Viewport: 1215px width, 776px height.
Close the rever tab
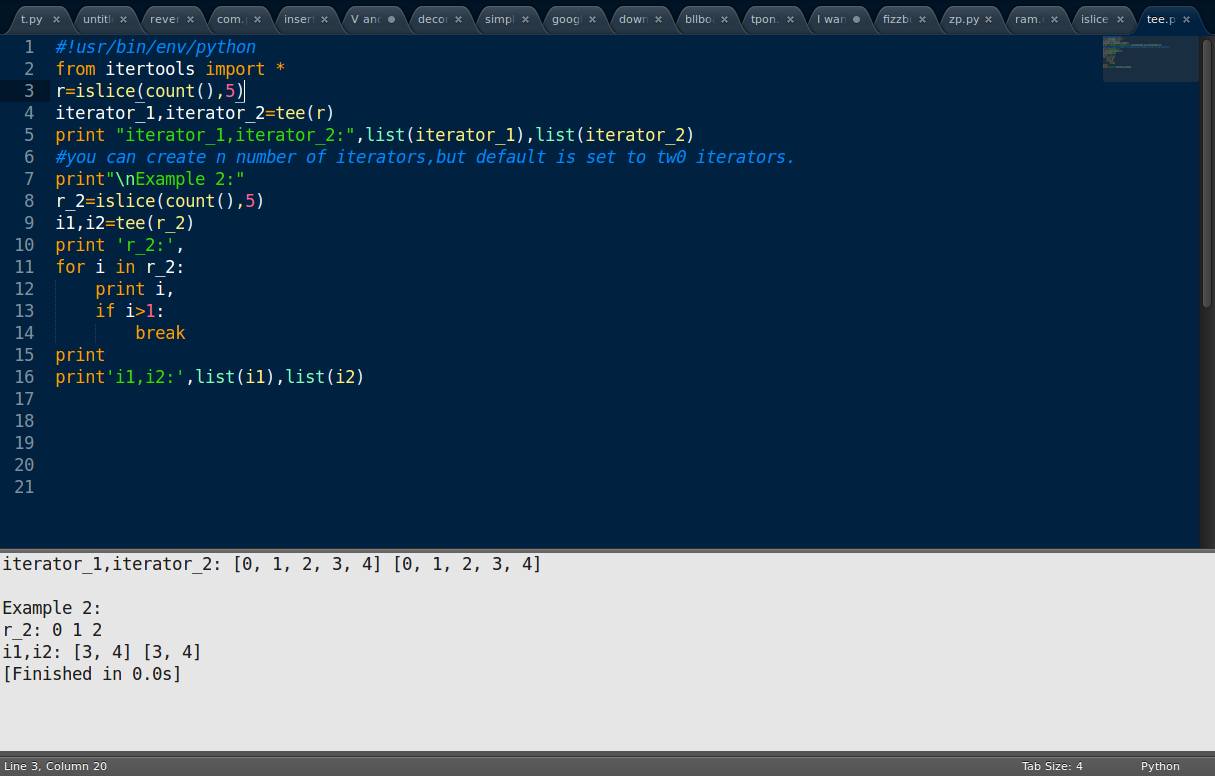(190, 20)
